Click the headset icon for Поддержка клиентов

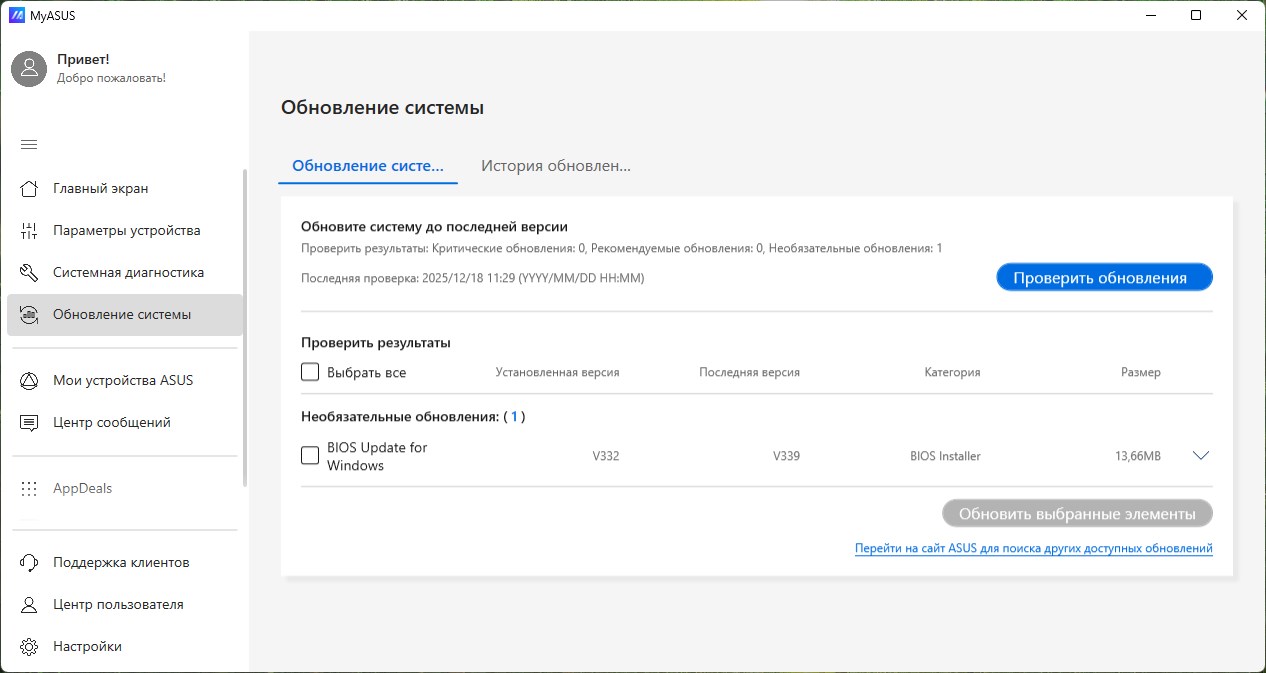point(29,562)
